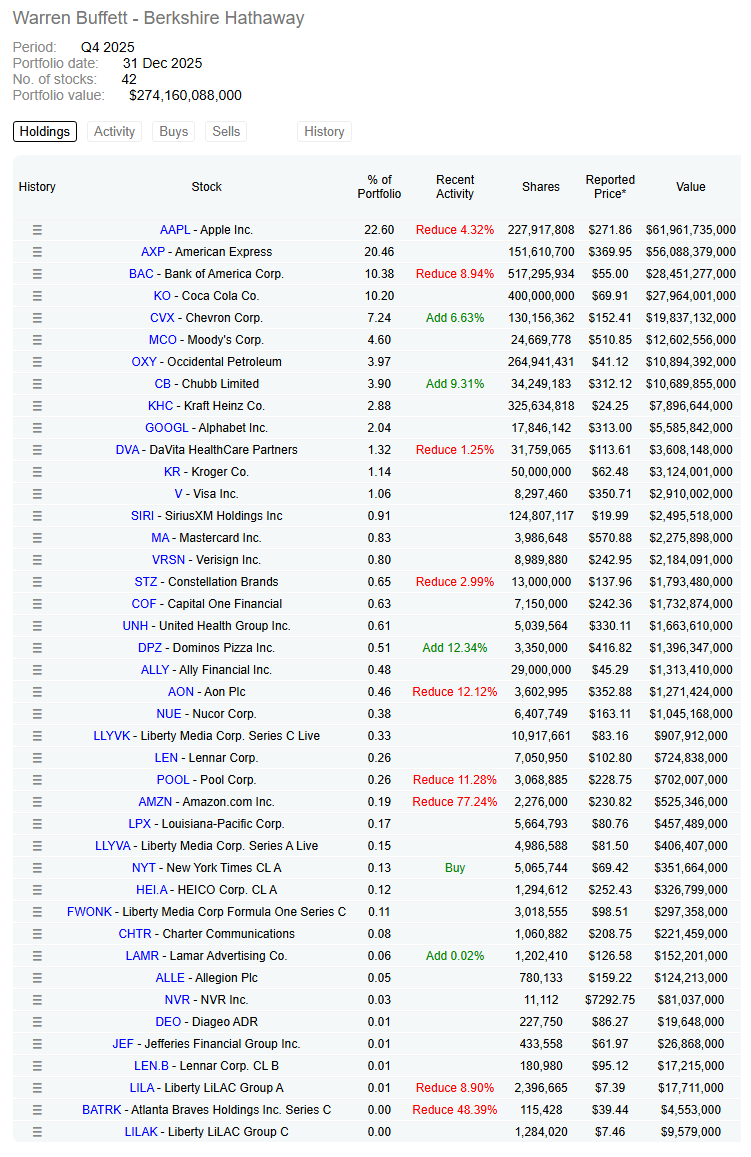Click history icon beside Dominos Pizza
The height and width of the screenshot is (1157, 751).
pyautogui.click(x=37, y=648)
